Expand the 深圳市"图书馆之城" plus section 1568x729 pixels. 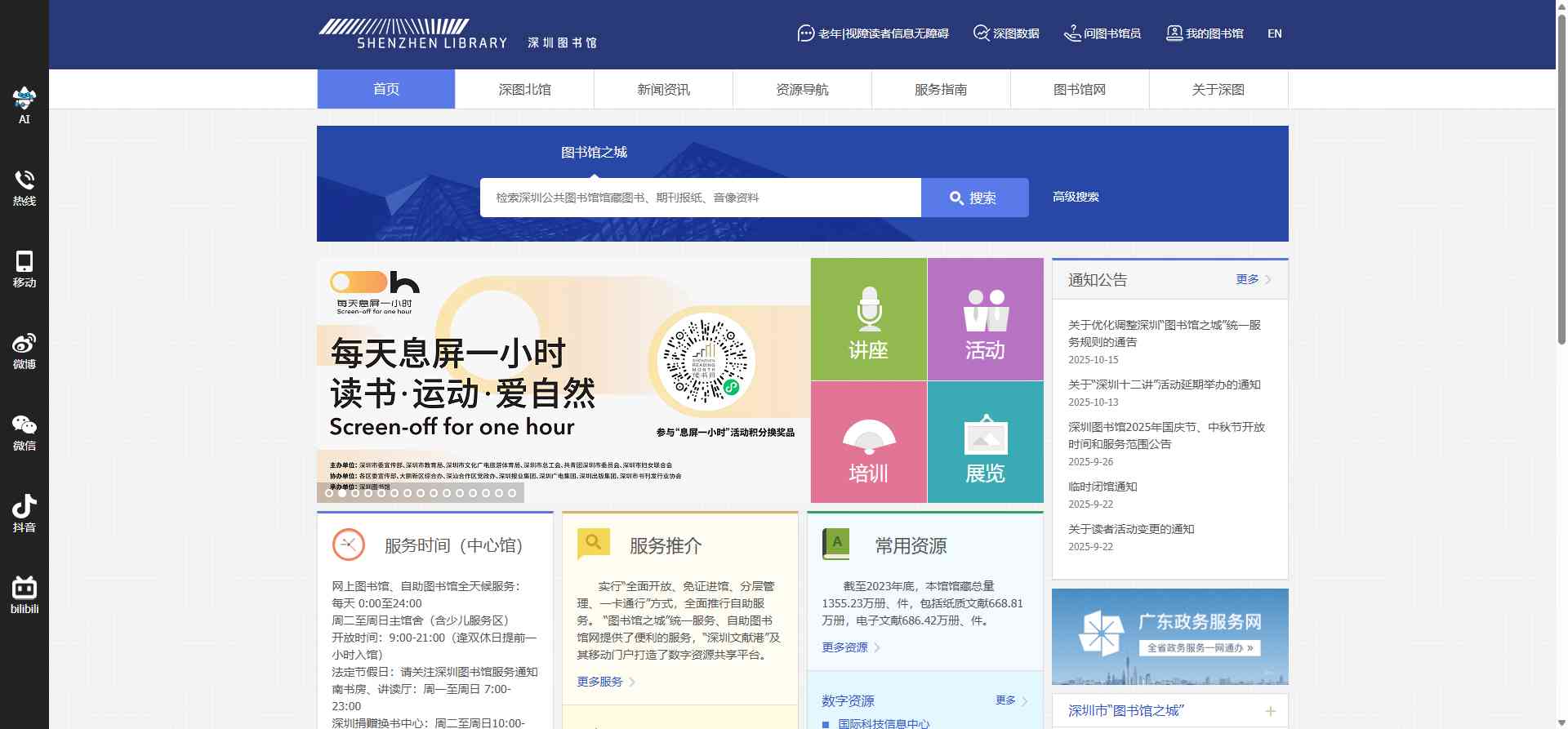pyautogui.click(x=1270, y=711)
